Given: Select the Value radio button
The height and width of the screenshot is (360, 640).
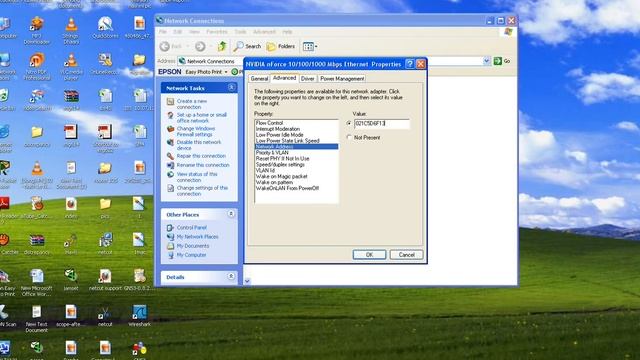Looking at the screenshot, I should (349, 123).
